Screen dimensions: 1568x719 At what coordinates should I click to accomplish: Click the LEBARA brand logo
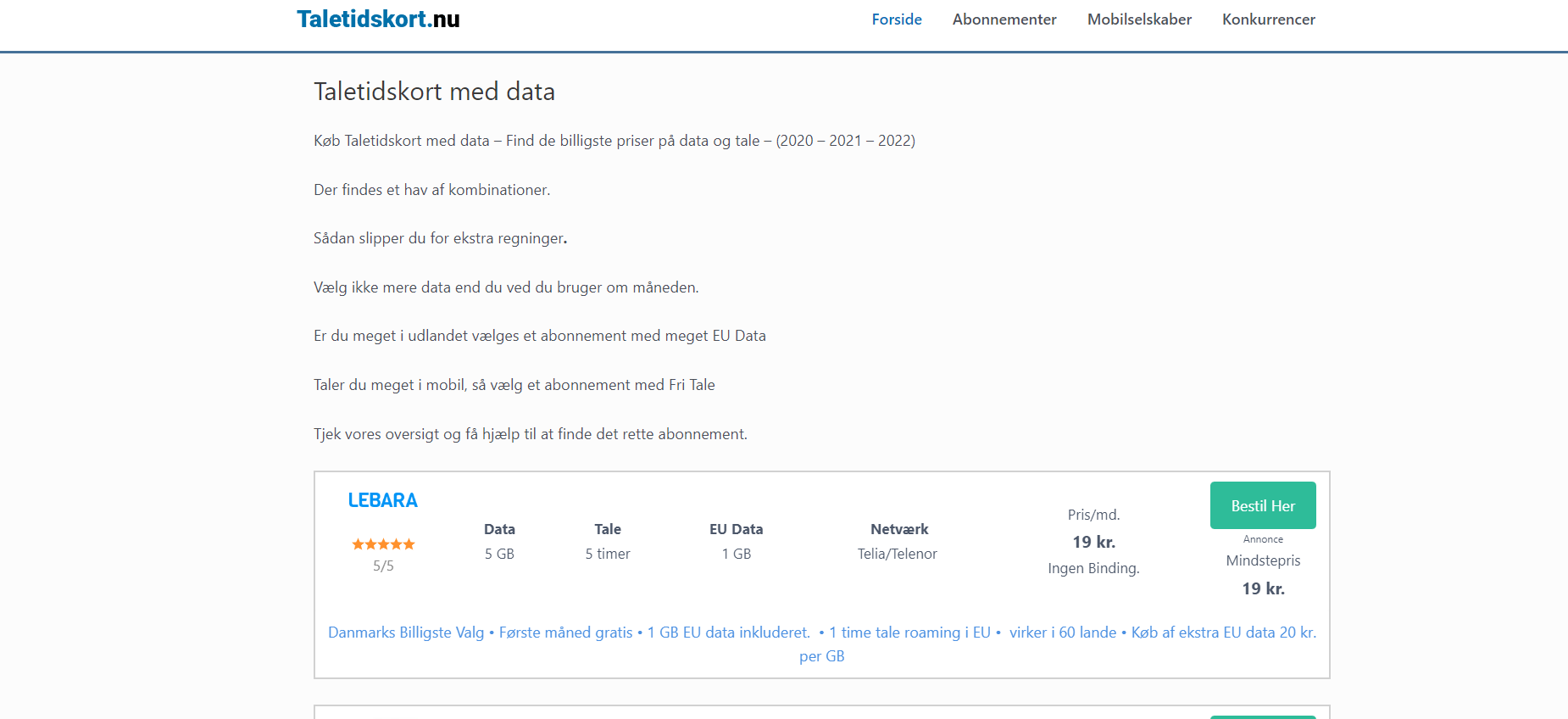382,500
